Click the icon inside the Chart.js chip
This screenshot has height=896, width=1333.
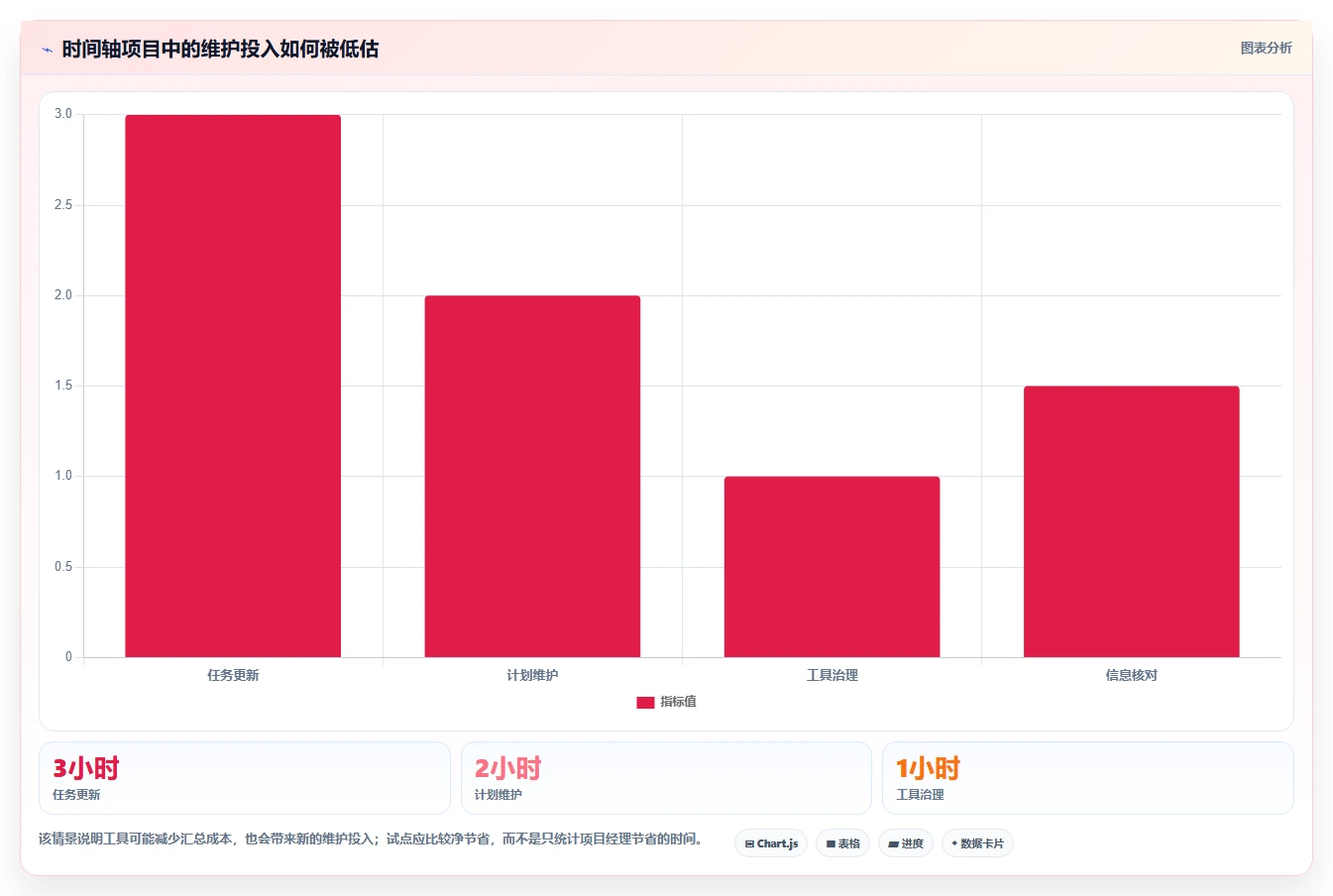coord(749,844)
